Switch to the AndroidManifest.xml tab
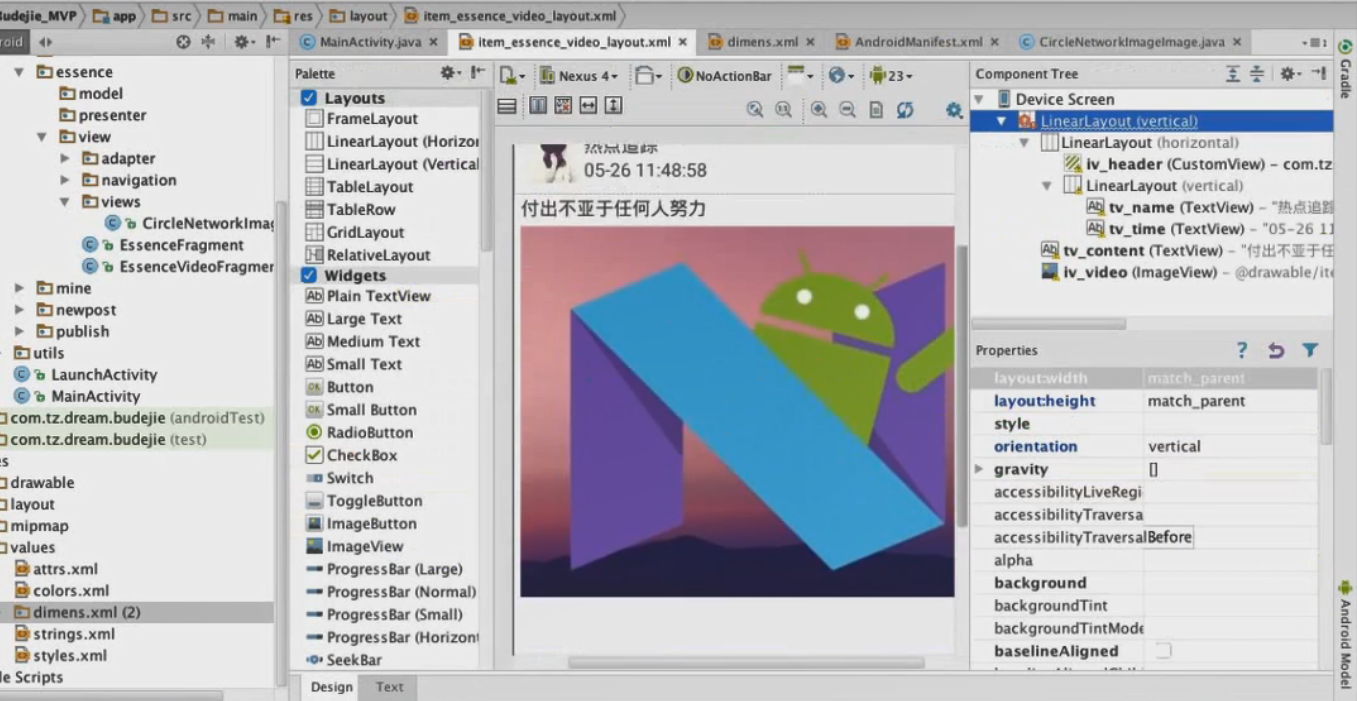The width and height of the screenshot is (1357, 701). coord(918,42)
